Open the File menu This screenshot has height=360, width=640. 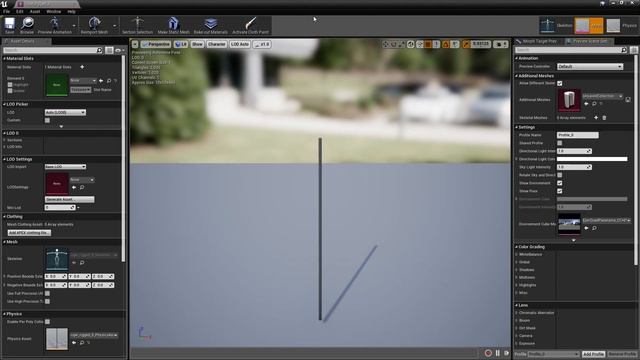click(x=6, y=11)
